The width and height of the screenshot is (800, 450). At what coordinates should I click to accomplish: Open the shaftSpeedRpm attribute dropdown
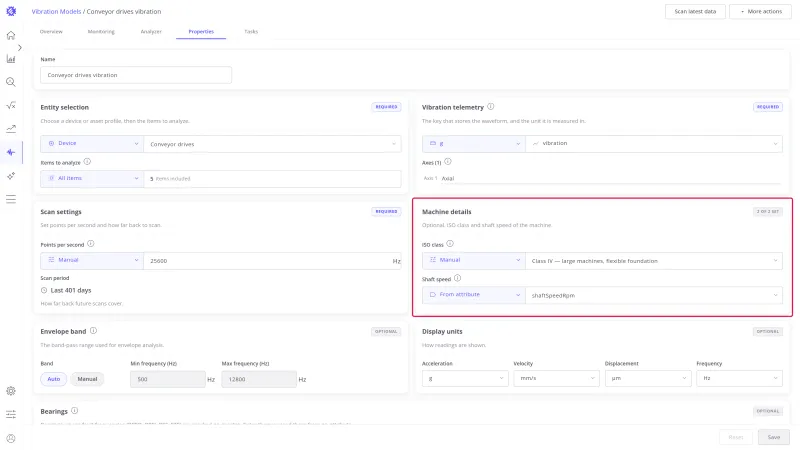[x=654, y=295]
